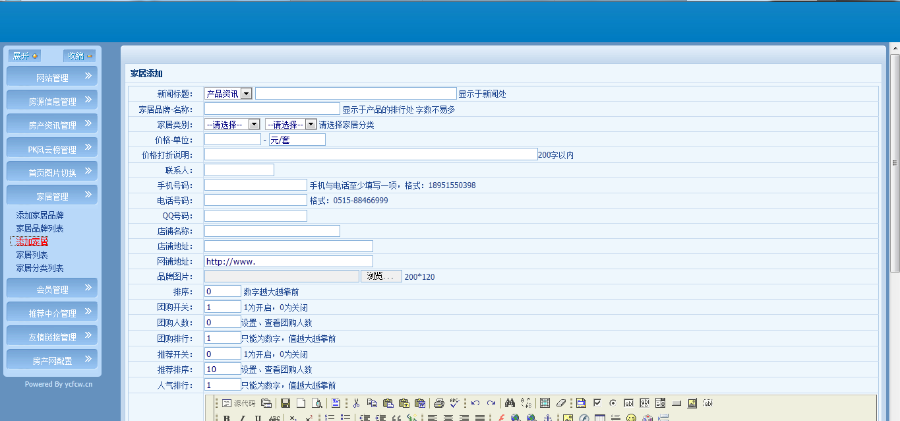Expand the 房源信息管理 sidebar menu
This screenshot has height=421, width=900.
(x=52, y=101)
